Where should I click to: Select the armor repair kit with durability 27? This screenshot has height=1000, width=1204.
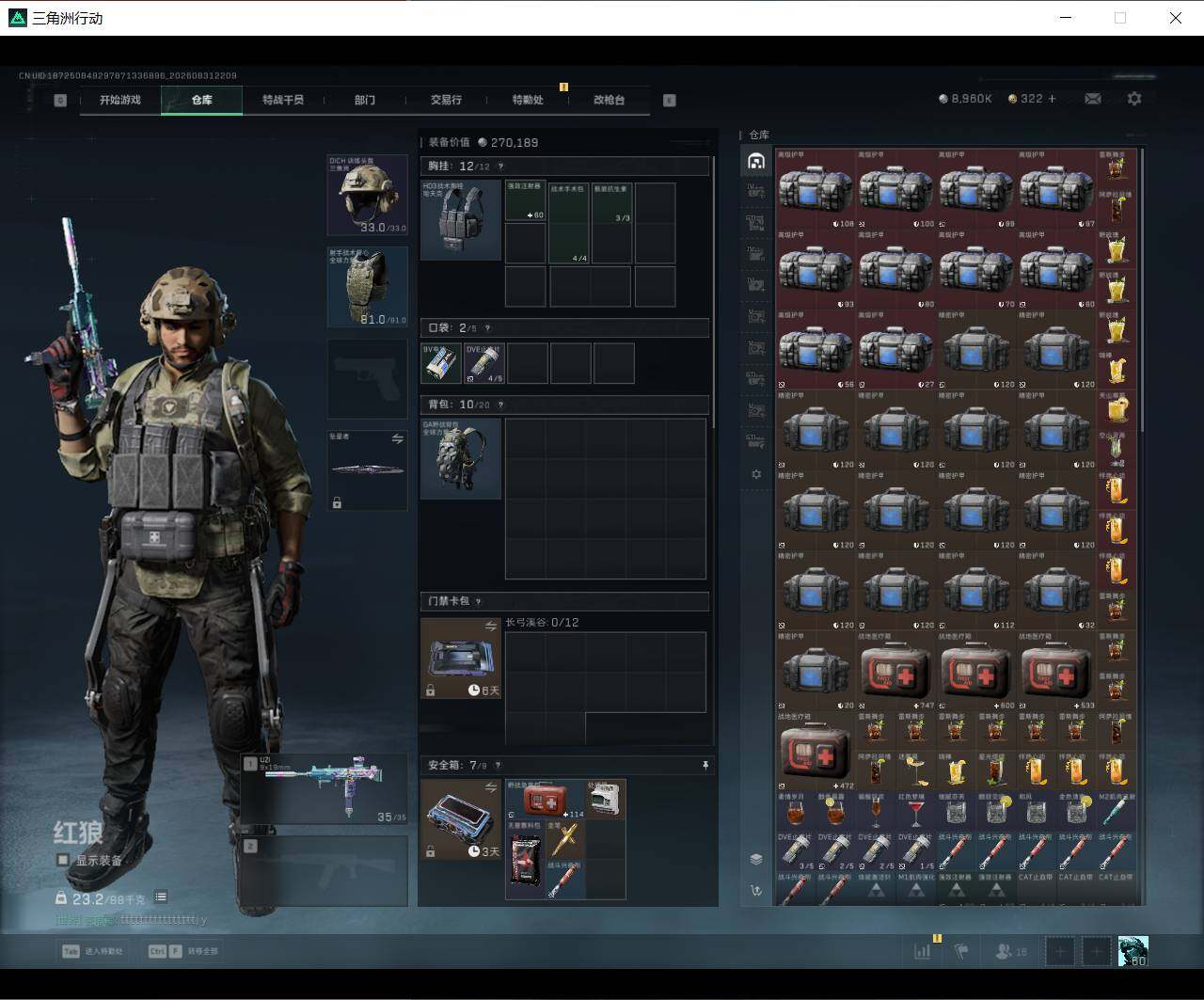coord(896,350)
